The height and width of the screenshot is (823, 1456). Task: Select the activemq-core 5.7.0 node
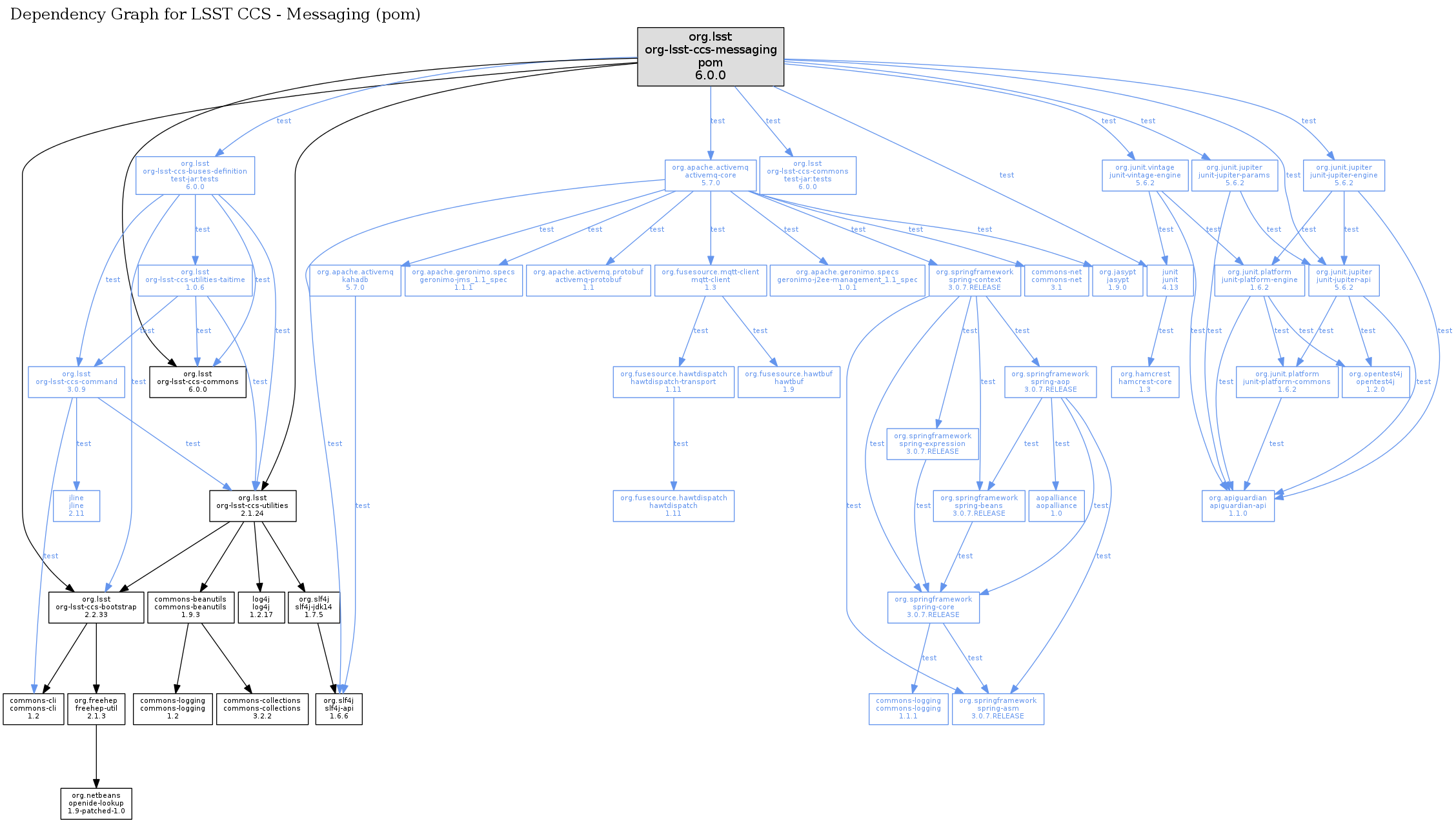[x=710, y=175]
